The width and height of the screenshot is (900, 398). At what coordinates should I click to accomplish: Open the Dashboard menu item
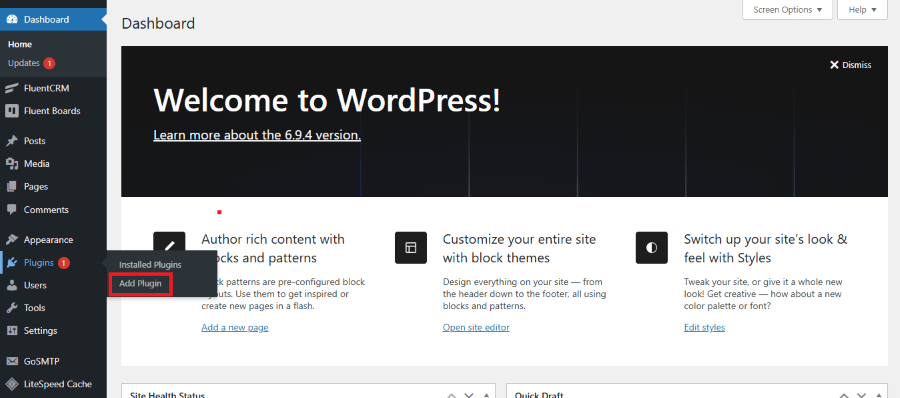click(53, 20)
